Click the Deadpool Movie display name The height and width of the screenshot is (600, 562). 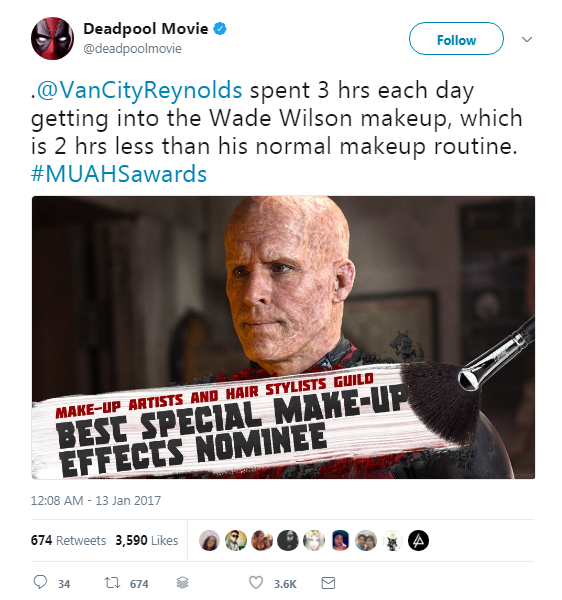coord(146,29)
